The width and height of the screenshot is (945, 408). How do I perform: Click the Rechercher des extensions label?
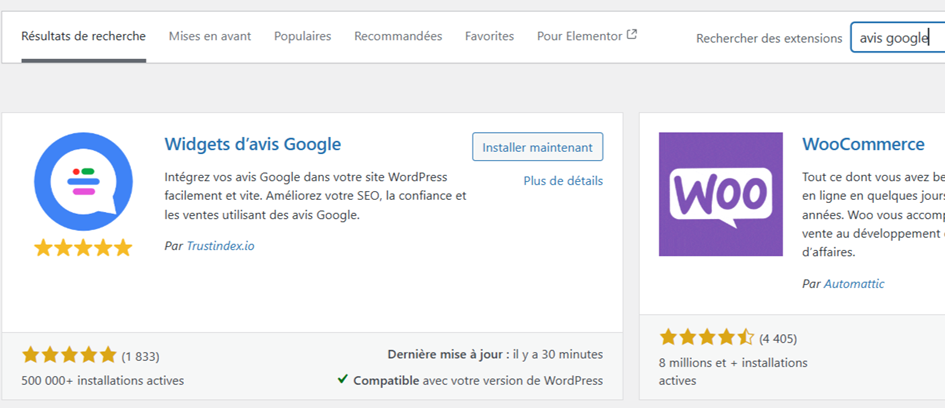tap(769, 39)
